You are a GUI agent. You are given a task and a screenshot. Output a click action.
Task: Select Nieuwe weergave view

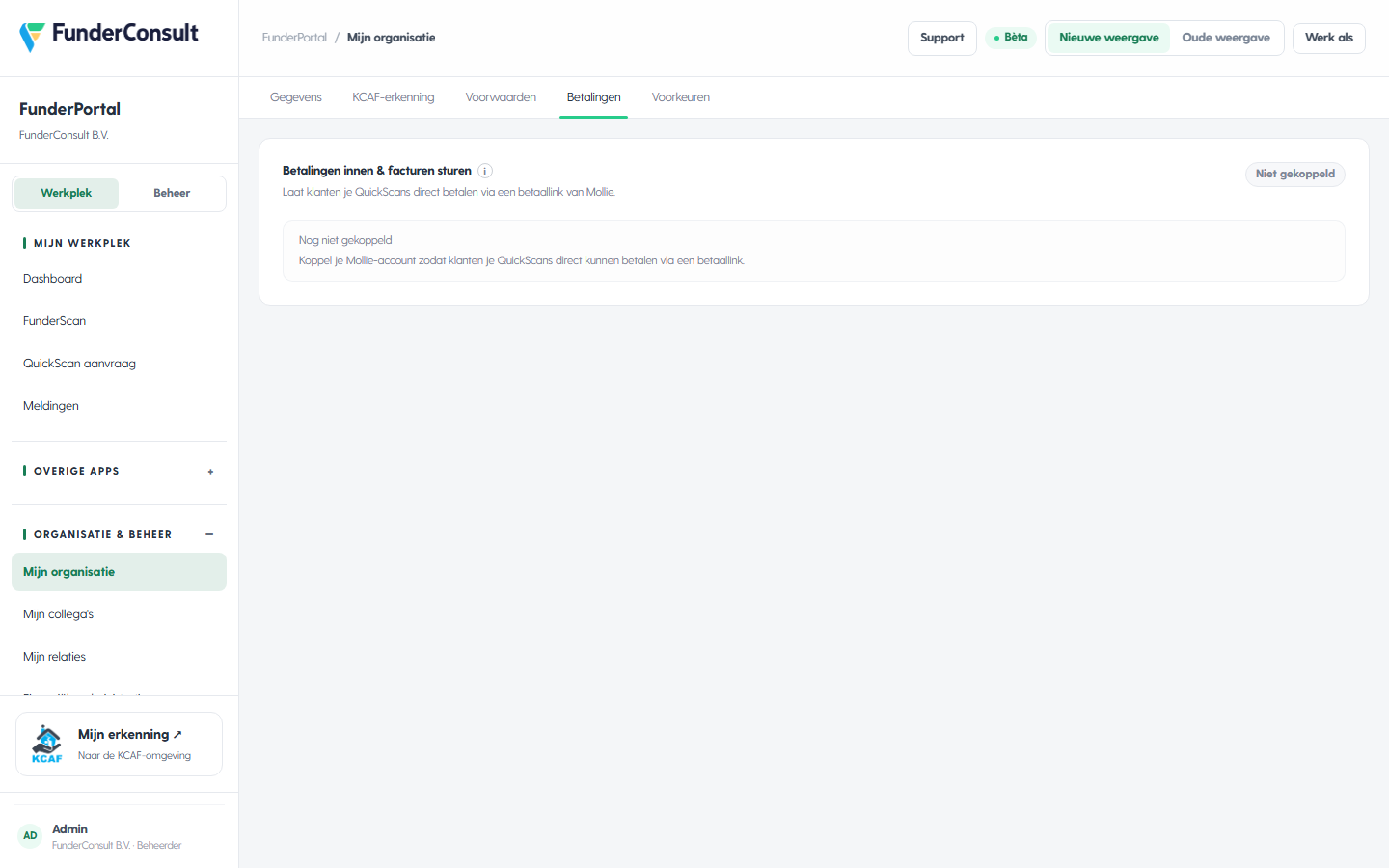point(1109,38)
